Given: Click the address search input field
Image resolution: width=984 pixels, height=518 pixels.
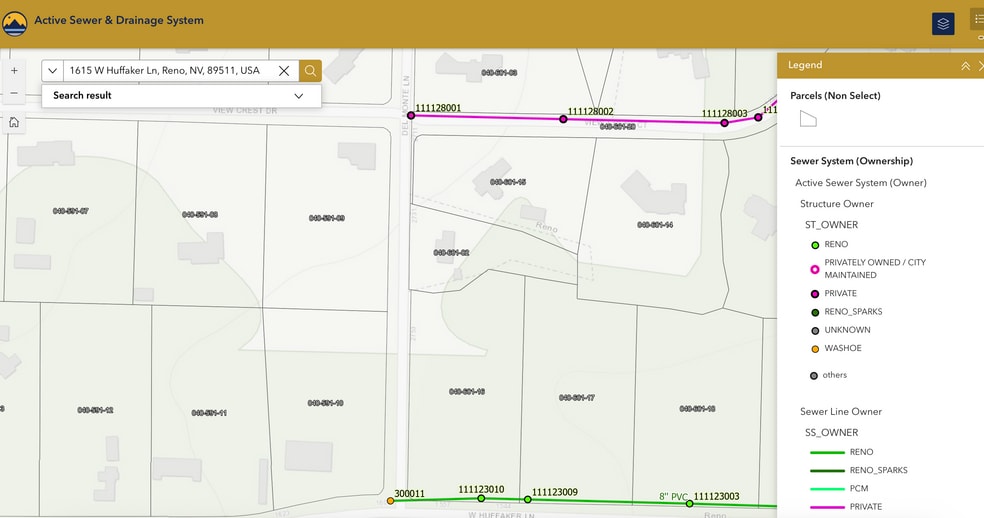Looking at the screenshot, I should [169, 70].
